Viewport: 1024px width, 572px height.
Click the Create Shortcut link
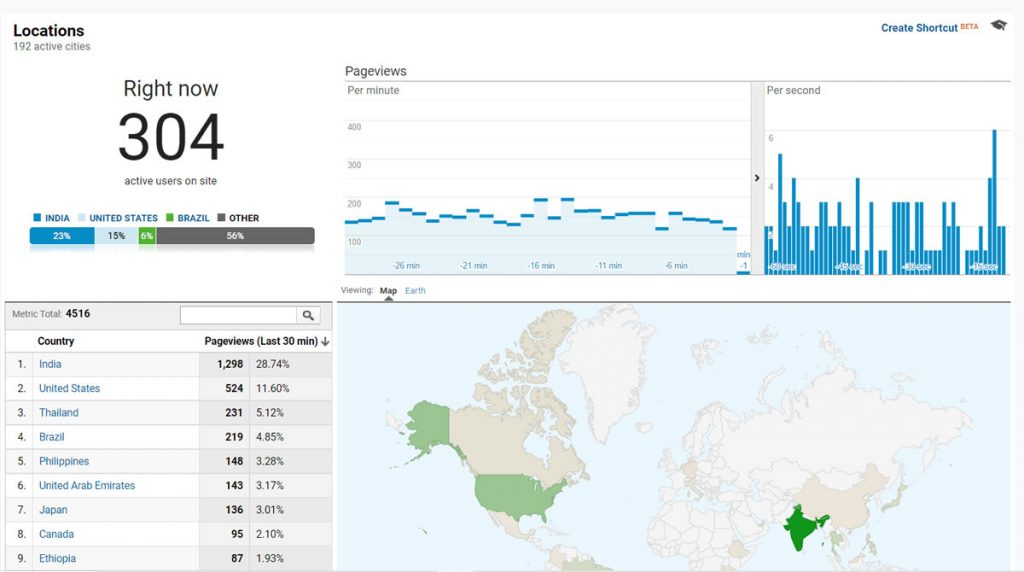[919, 28]
